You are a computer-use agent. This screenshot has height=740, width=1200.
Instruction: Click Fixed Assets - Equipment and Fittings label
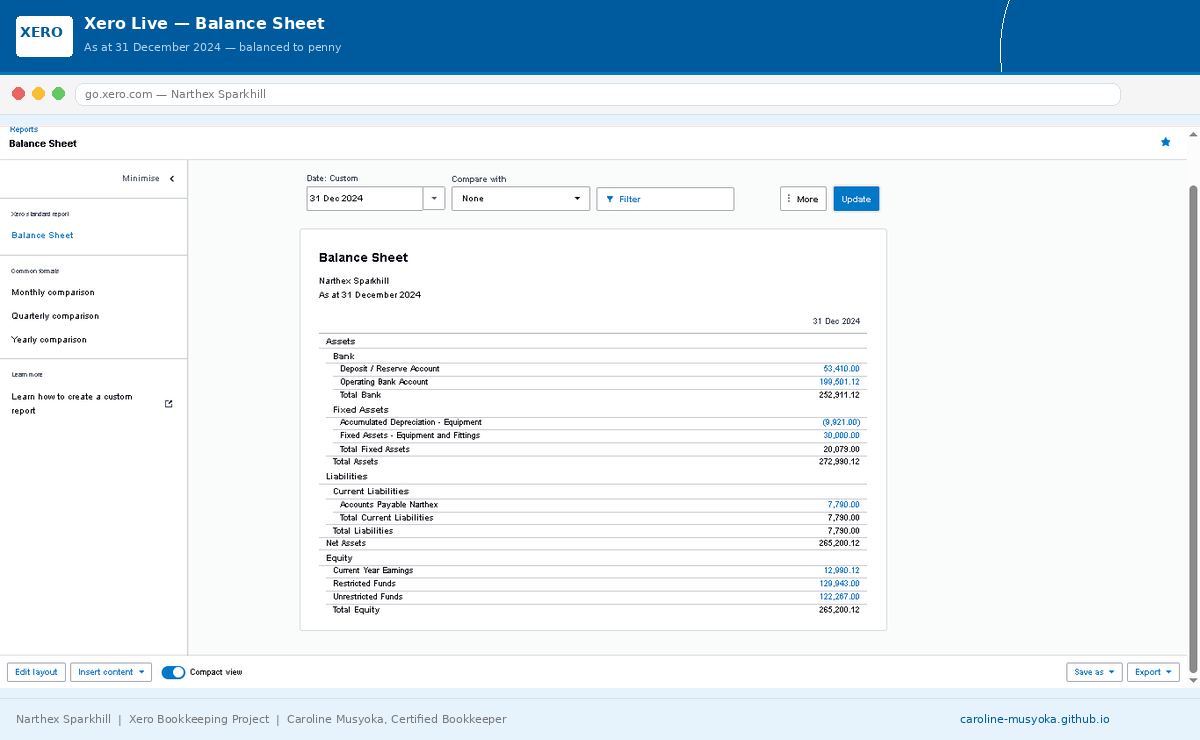410,436
